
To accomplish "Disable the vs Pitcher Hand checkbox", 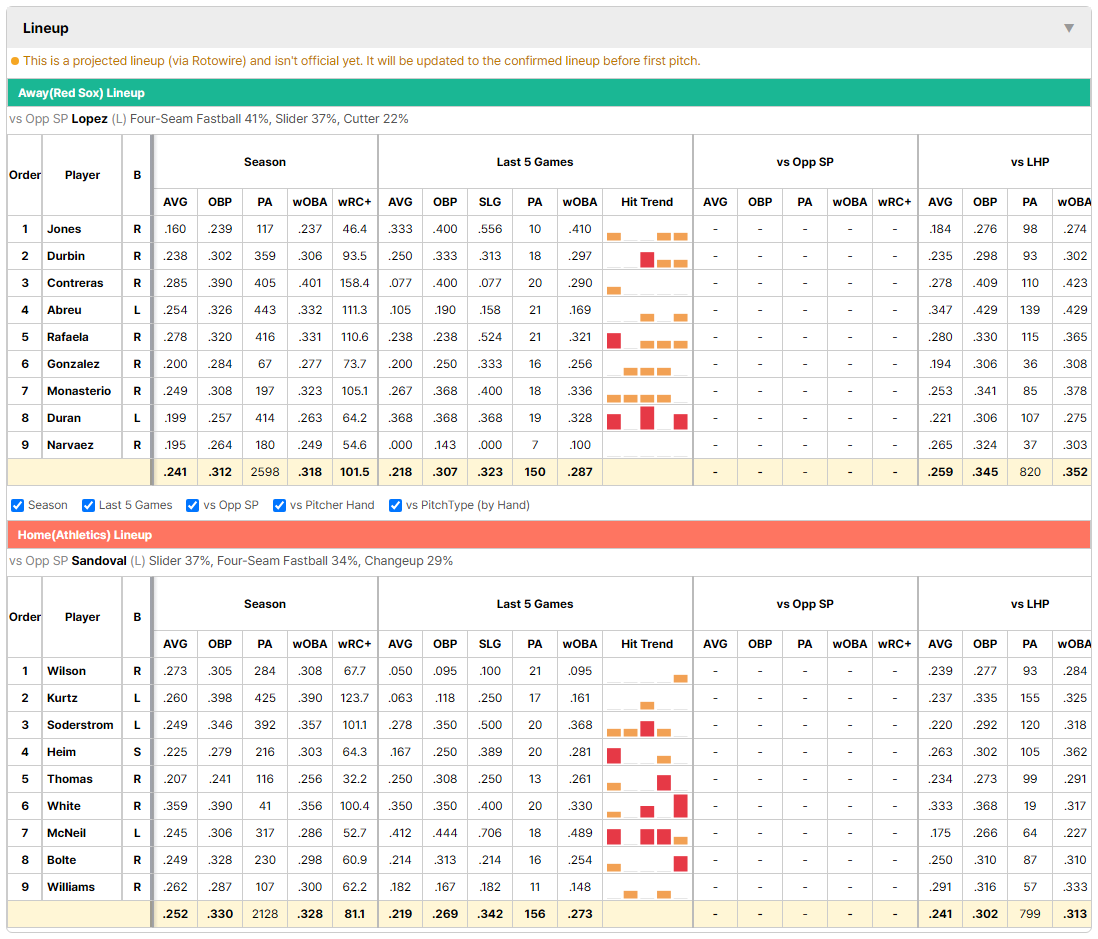I will click(279, 506).
